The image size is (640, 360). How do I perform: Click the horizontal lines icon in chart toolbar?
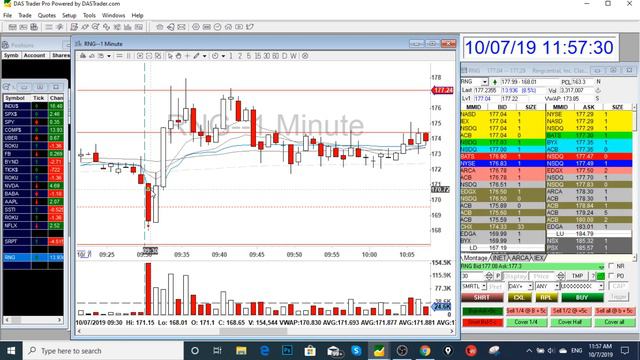pos(119,56)
